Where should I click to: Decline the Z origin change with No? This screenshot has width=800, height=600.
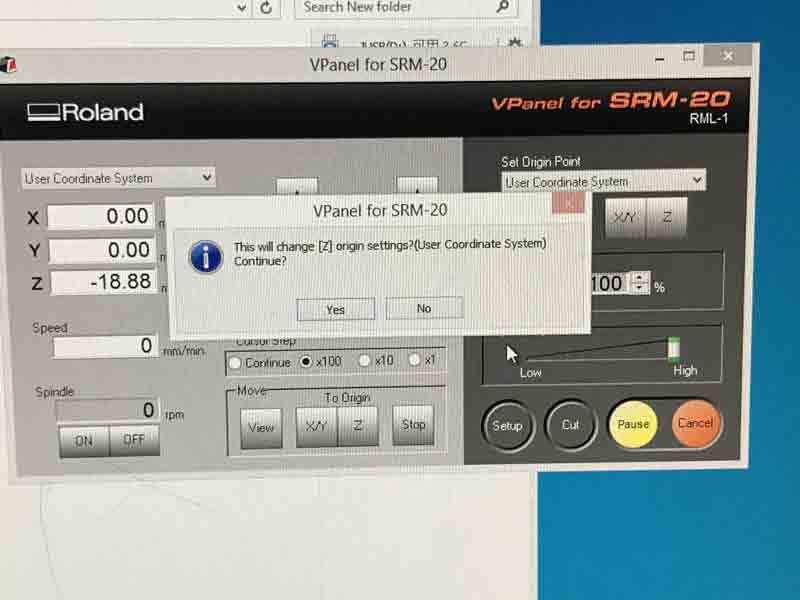tap(424, 308)
